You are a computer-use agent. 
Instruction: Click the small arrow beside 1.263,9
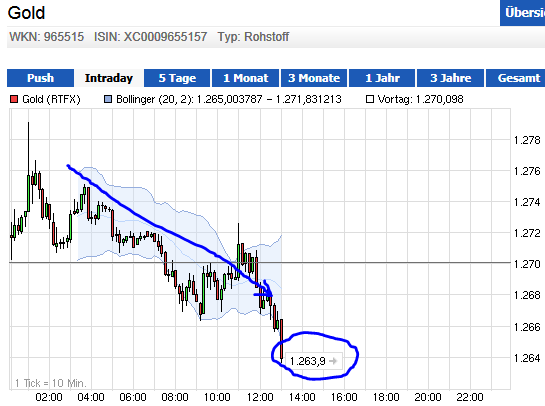[x=333, y=361]
